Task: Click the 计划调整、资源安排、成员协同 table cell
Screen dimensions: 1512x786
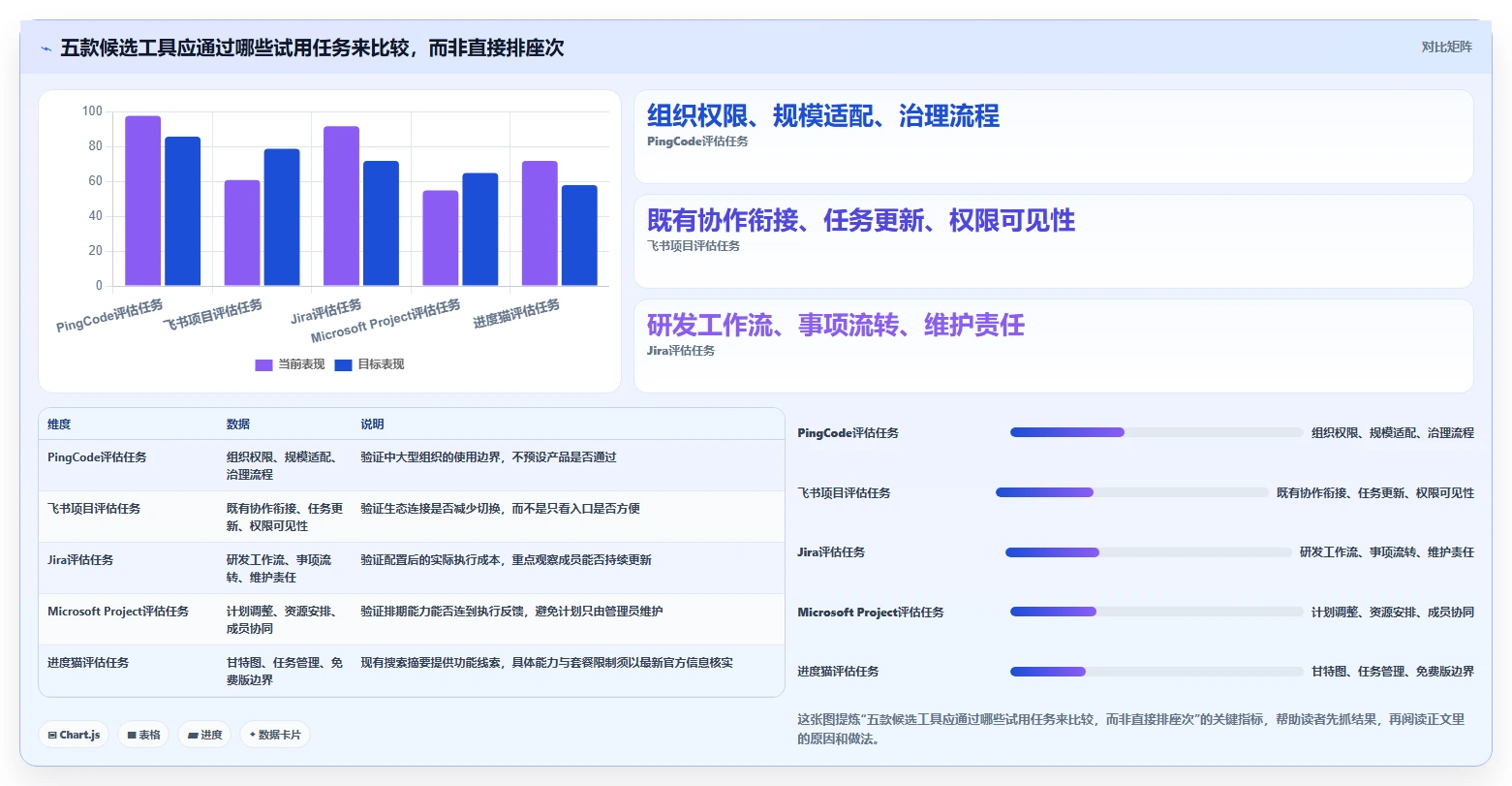Action: (285, 620)
